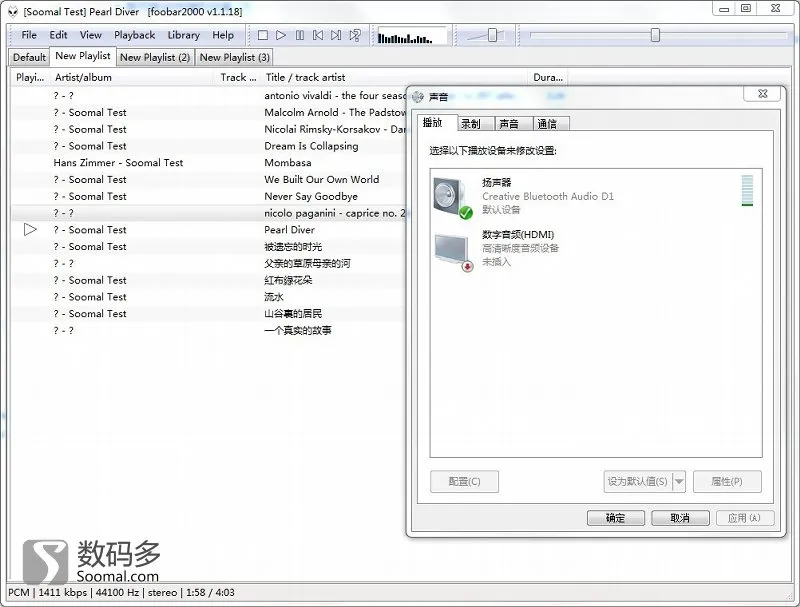
Task: Switch to New Playlist (3) tab
Action: (235, 57)
